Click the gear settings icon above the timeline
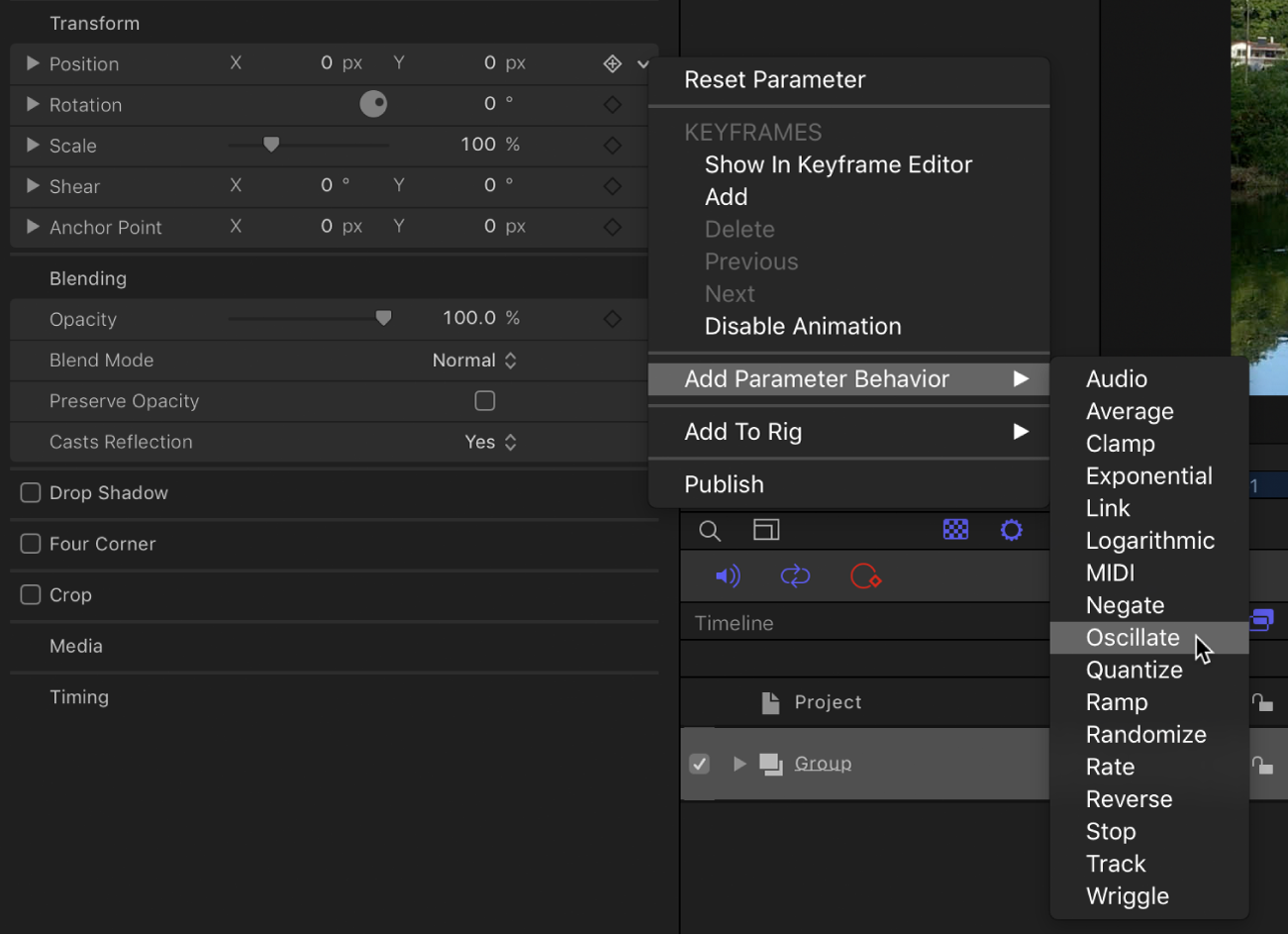The width and height of the screenshot is (1288, 935). [x=1011, y=530]
